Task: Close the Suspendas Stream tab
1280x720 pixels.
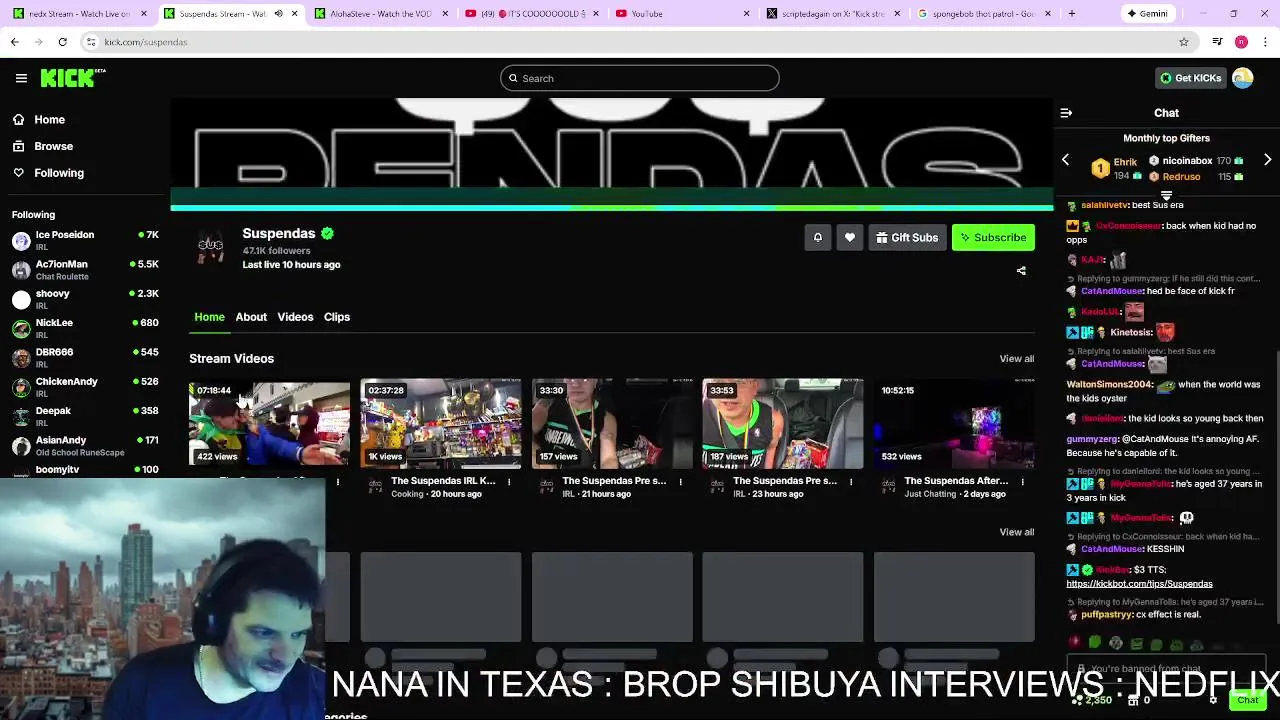Action: click(294, 14)
